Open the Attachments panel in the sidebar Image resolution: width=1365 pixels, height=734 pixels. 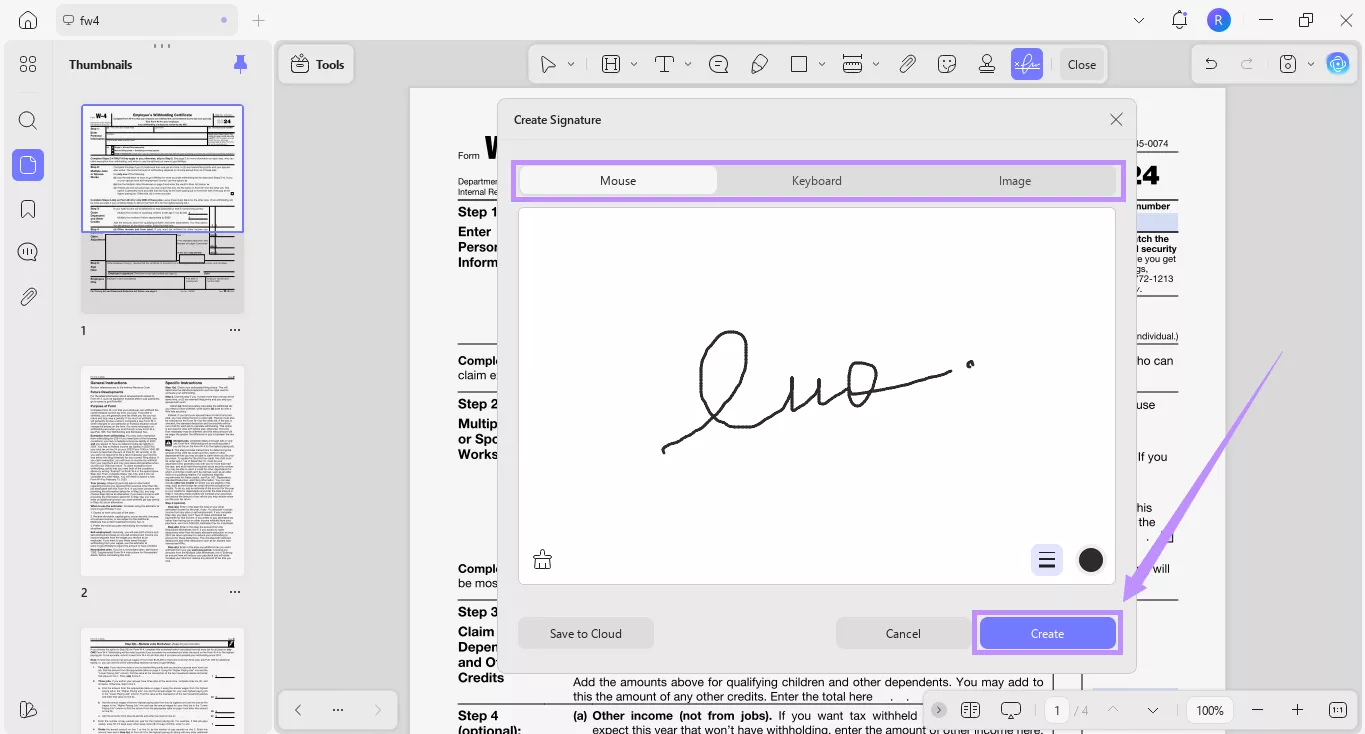27,296
